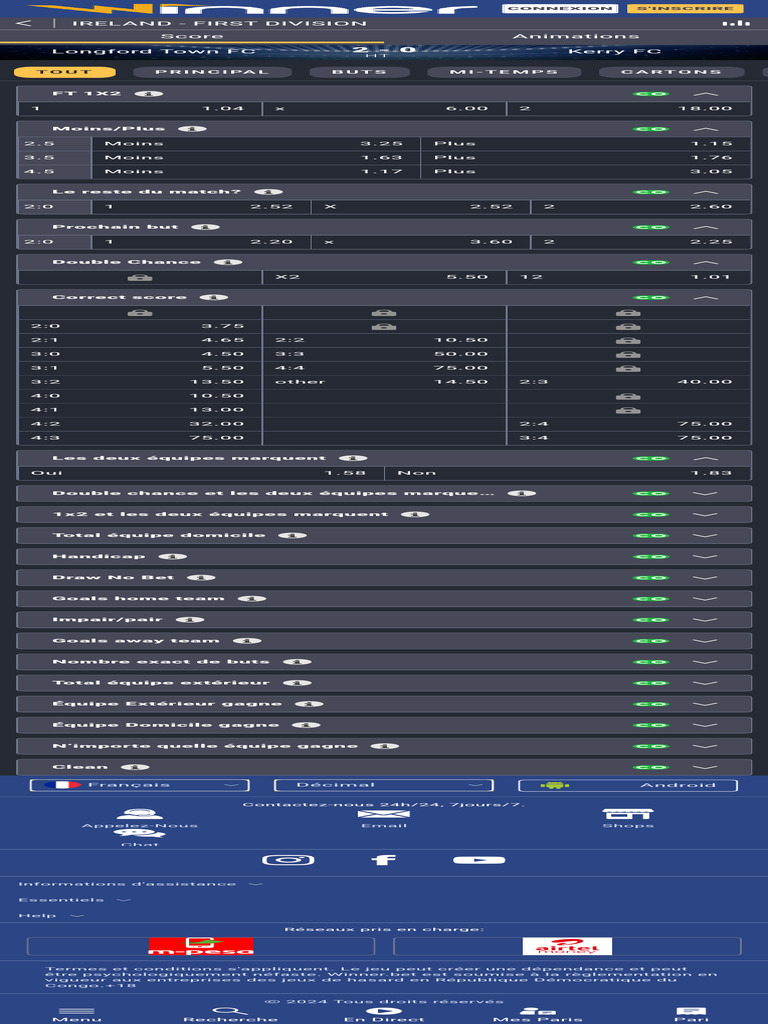Select the MI-TEMPS filter tab
Screen dimensions: 768x1024
[x=504, y=72]
